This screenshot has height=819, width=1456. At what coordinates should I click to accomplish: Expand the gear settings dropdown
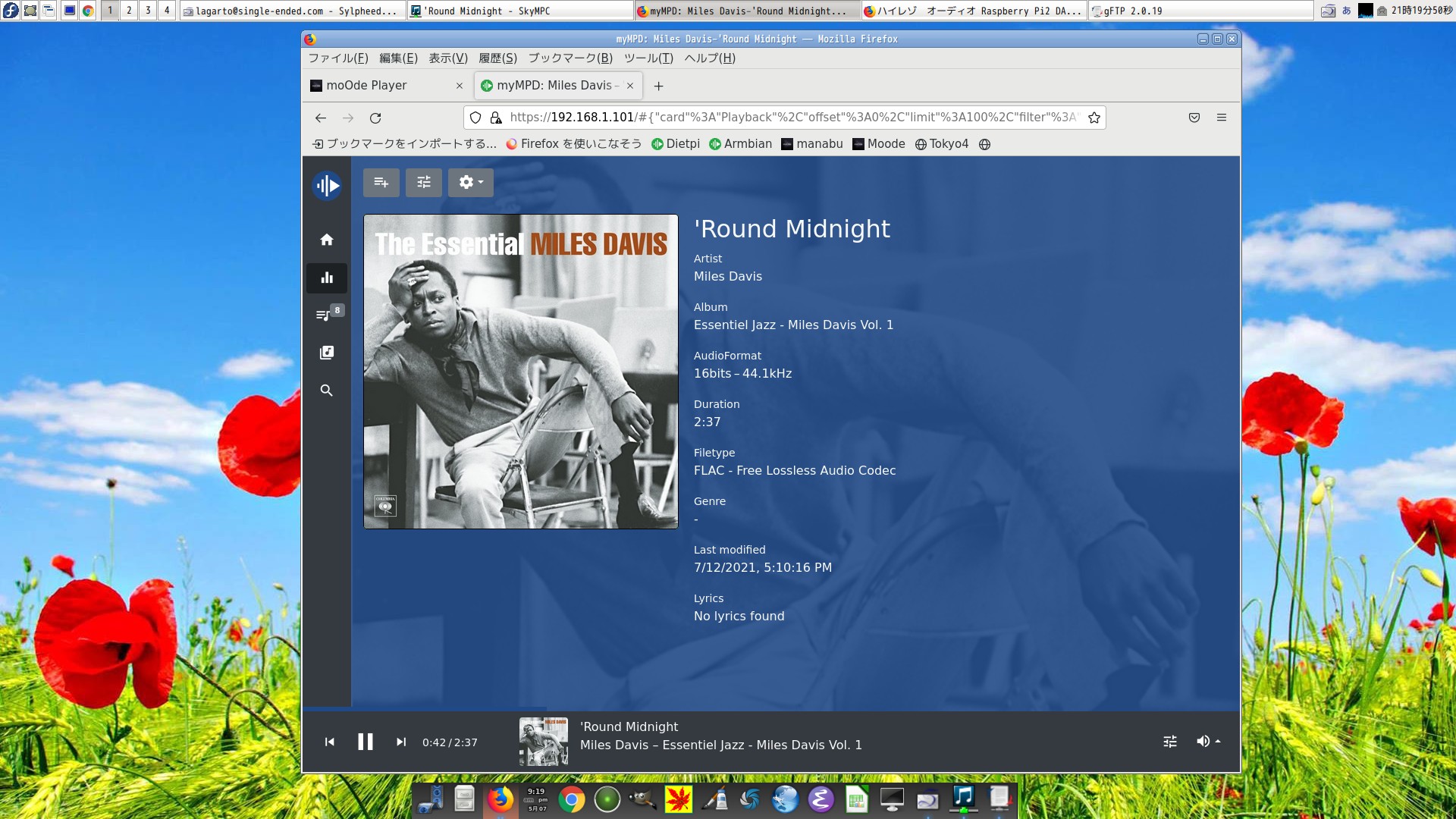pos(470,182)
